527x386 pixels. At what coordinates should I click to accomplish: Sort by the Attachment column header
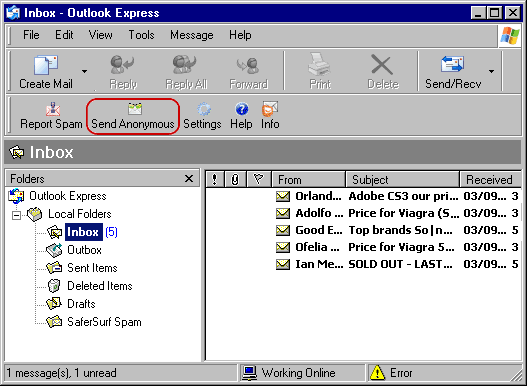[x=235, y=179]
